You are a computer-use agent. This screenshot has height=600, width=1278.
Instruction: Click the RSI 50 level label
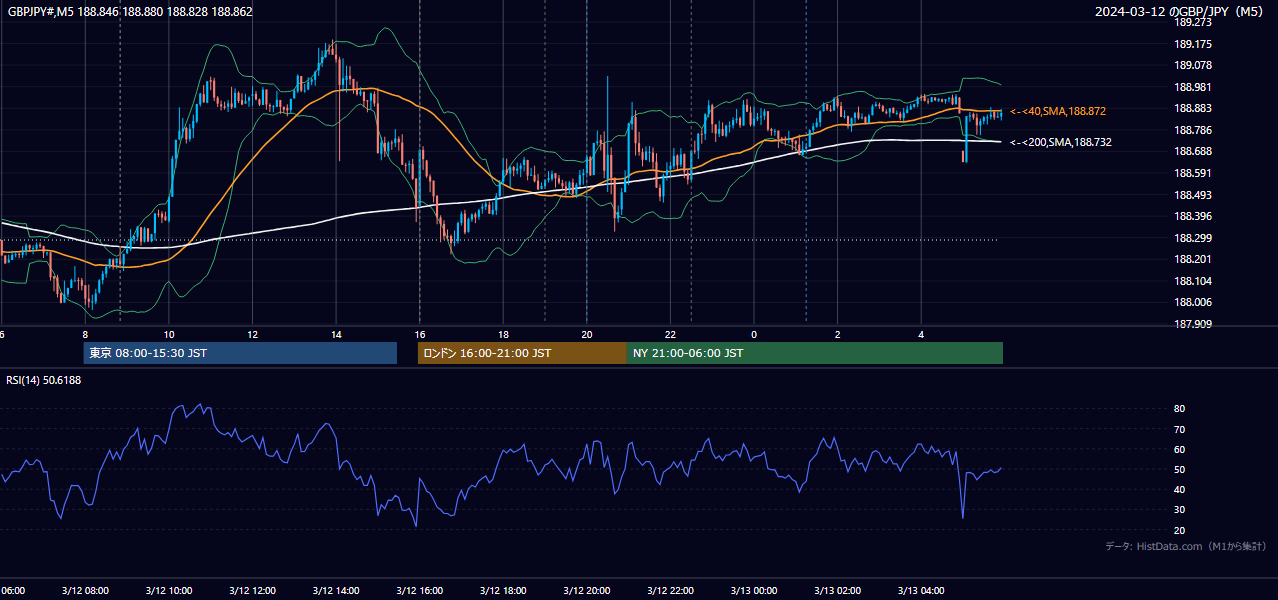pos(1179,469)
